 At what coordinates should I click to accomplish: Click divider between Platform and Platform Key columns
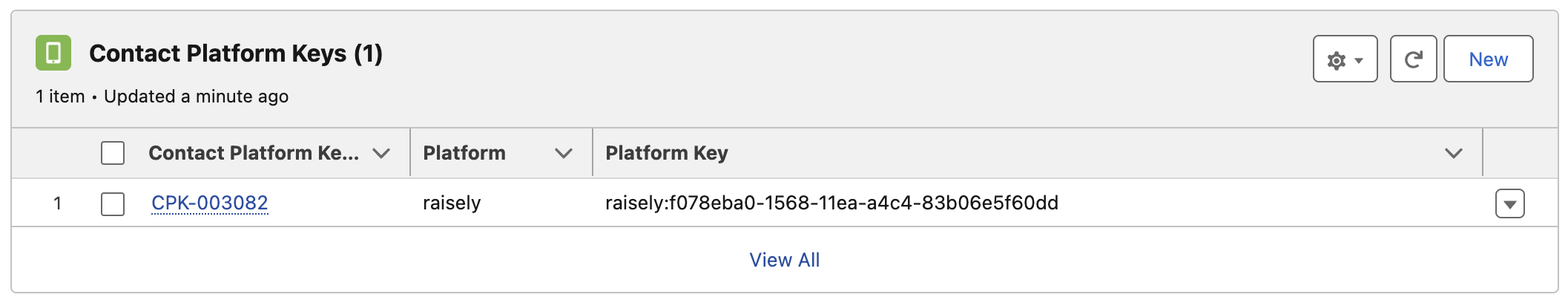tap(593, 153)
